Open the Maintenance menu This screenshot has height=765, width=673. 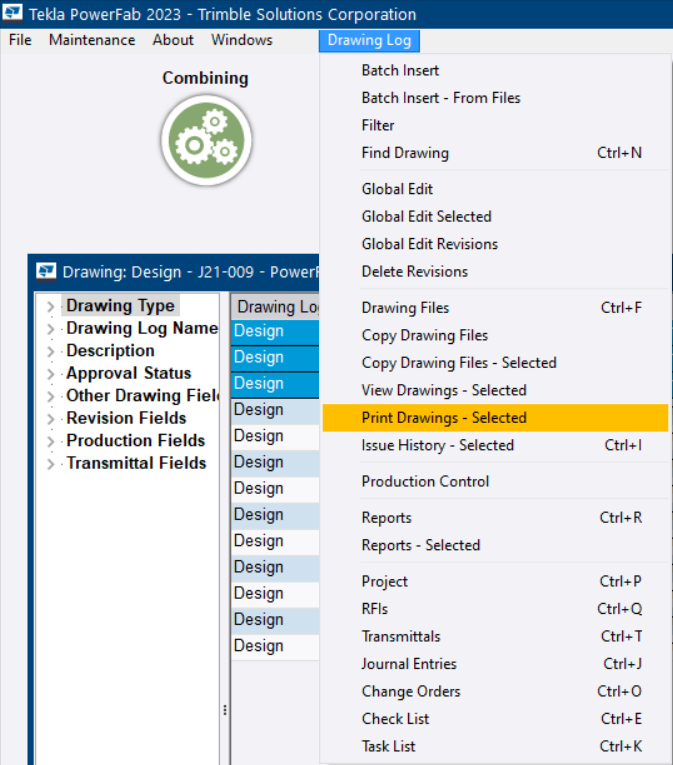click(x=92, y=40)
